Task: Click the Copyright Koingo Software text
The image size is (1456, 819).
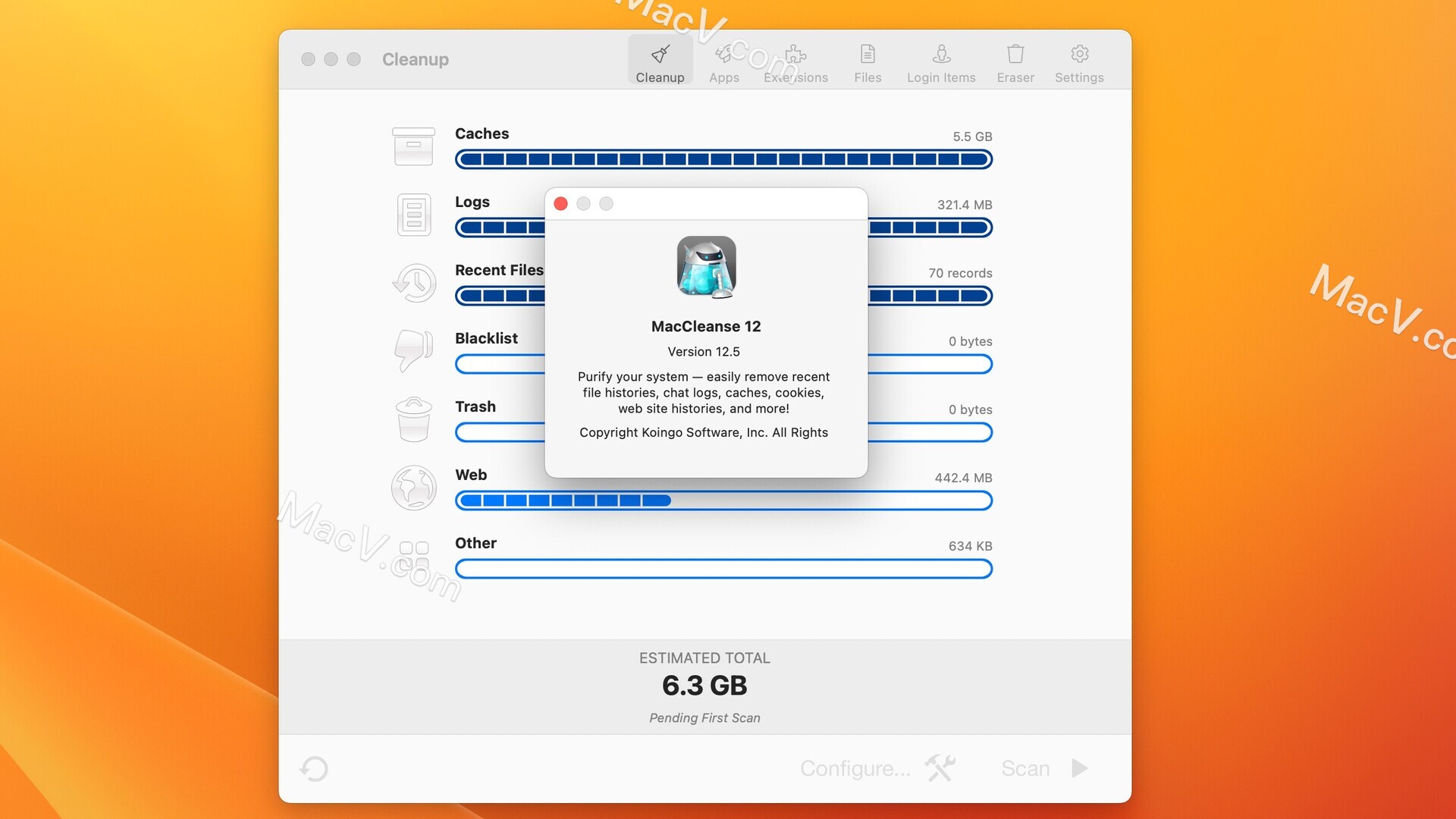Action: pyautogui.click(x=704, y=432)
